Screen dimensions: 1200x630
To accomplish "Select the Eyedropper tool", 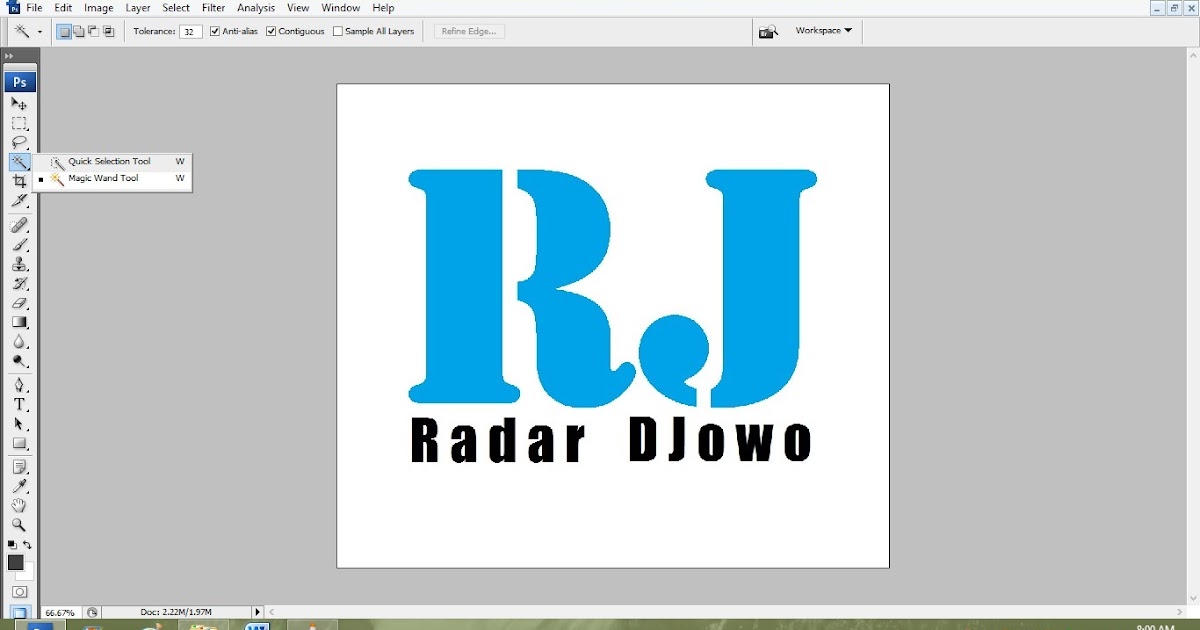I will pos(20,487).
